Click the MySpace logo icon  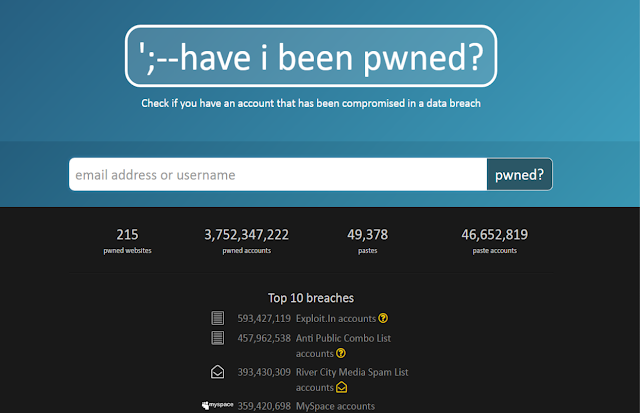pos(218,405)
